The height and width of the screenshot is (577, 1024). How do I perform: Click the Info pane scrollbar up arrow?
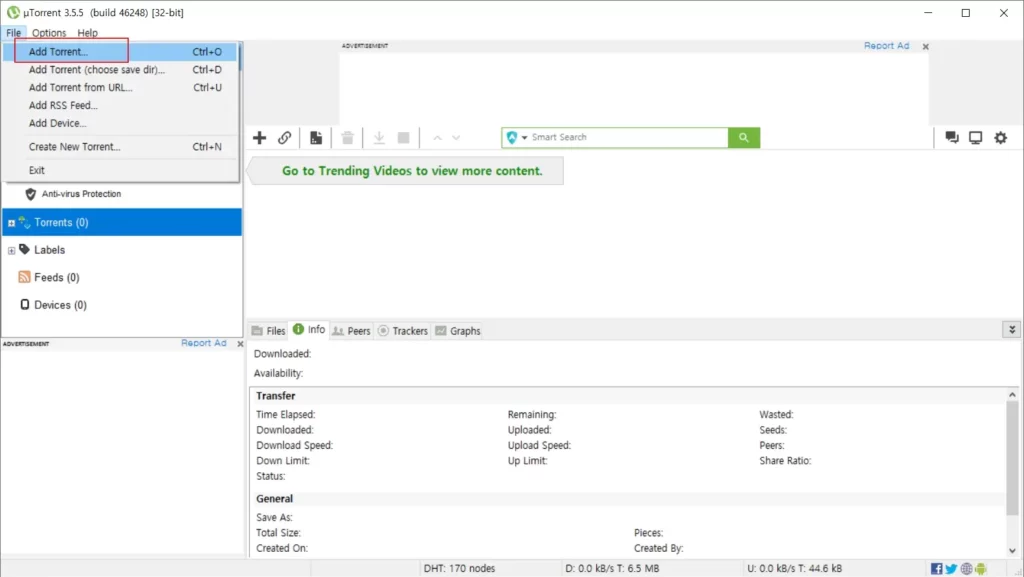coord(1012,395)
